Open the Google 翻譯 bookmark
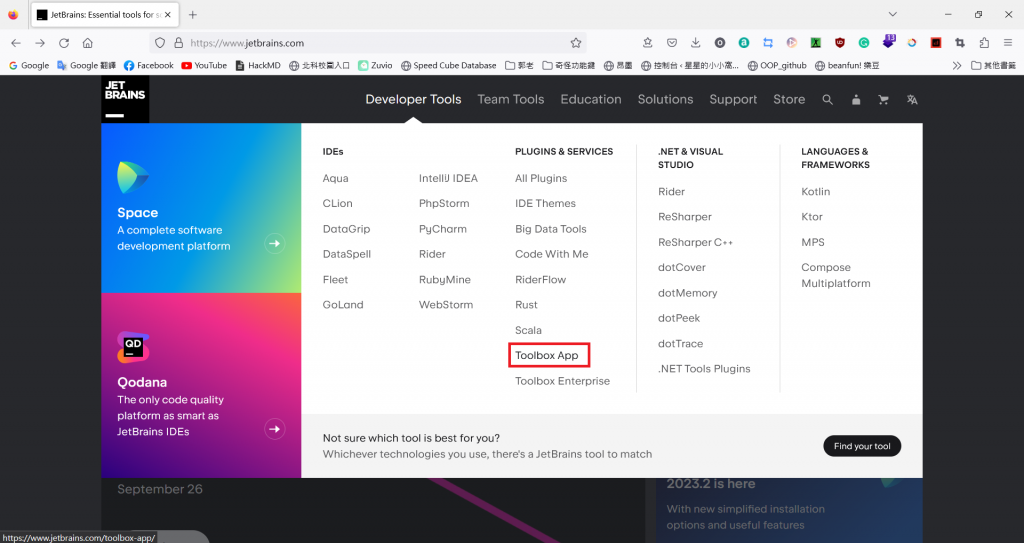 (x=87, y=65)
